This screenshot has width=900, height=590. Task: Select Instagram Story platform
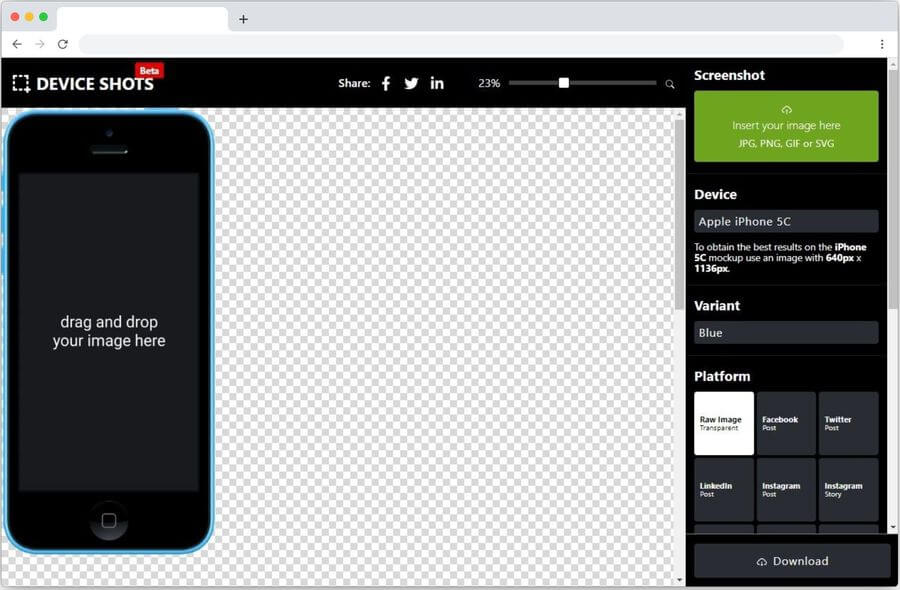pos(848,490)
